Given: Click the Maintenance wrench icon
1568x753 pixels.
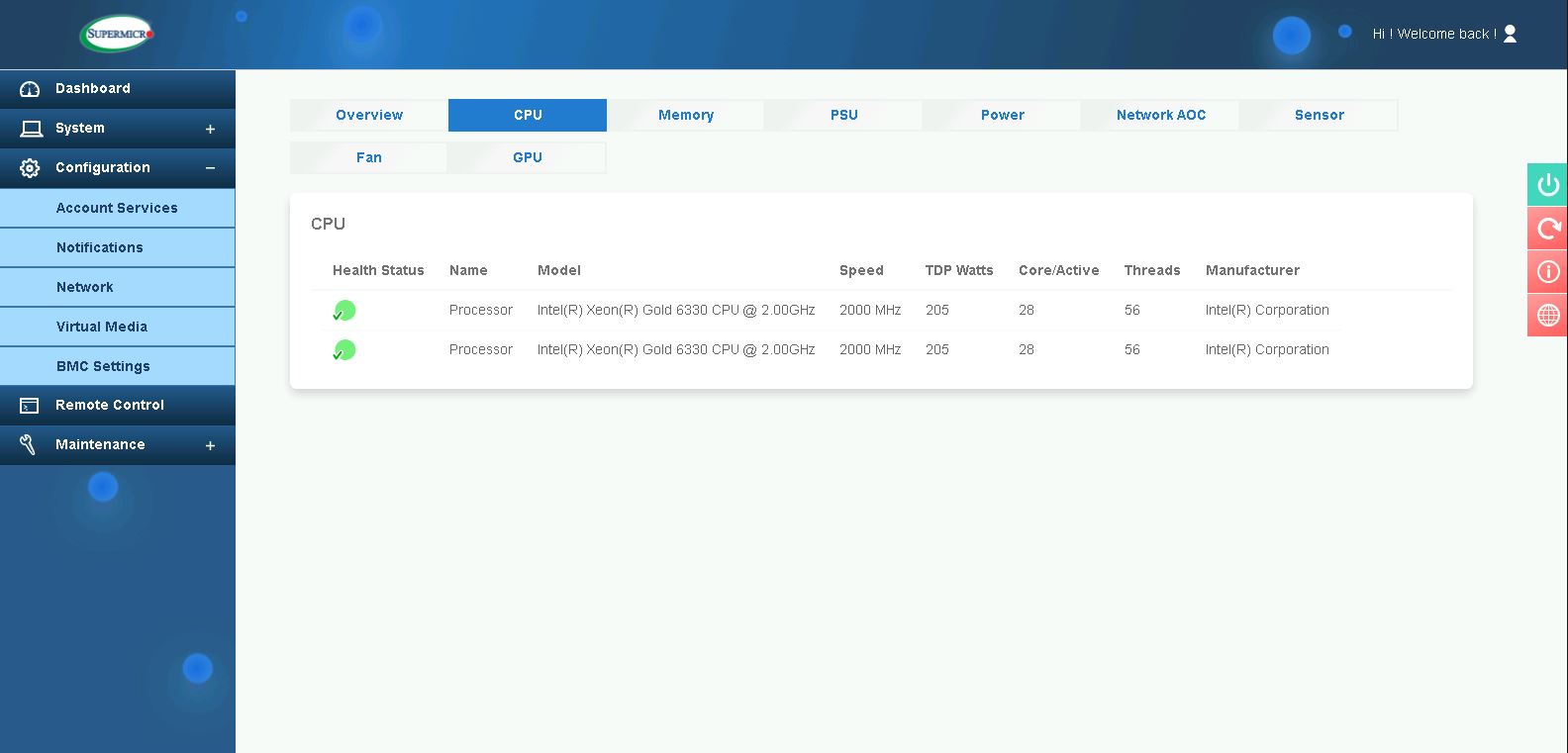Looking at the screenshot, I should (28, 445).
